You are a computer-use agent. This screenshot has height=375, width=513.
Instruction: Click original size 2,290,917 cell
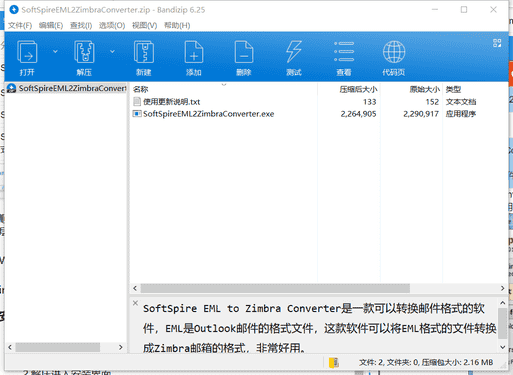pos(421,114)
